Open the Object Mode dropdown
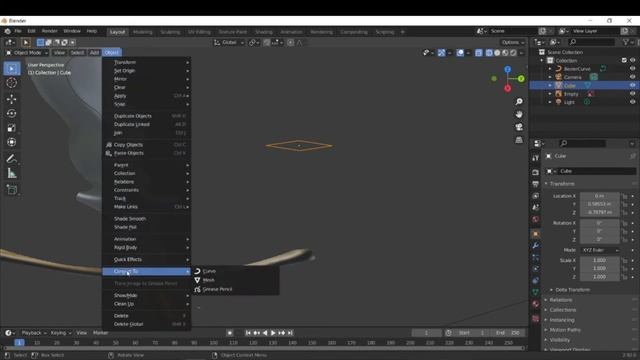 coord(27,53)
